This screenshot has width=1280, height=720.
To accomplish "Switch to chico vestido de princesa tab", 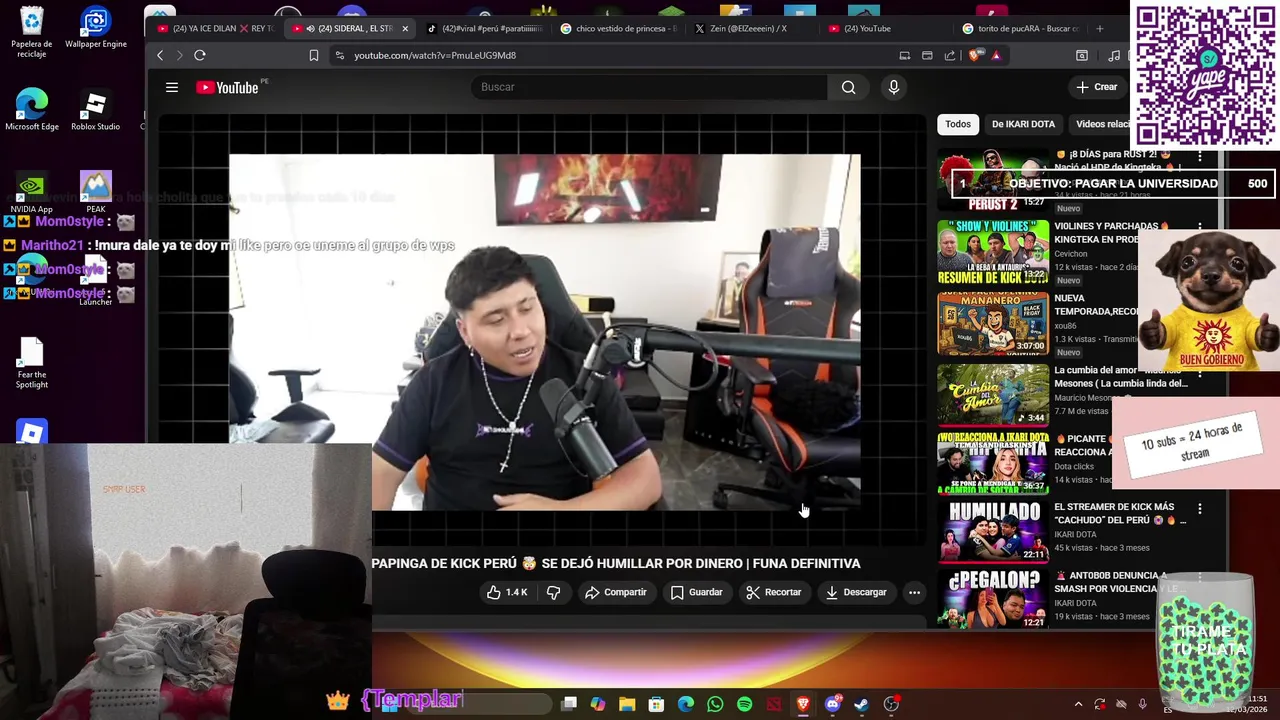I will click(618, 28).
